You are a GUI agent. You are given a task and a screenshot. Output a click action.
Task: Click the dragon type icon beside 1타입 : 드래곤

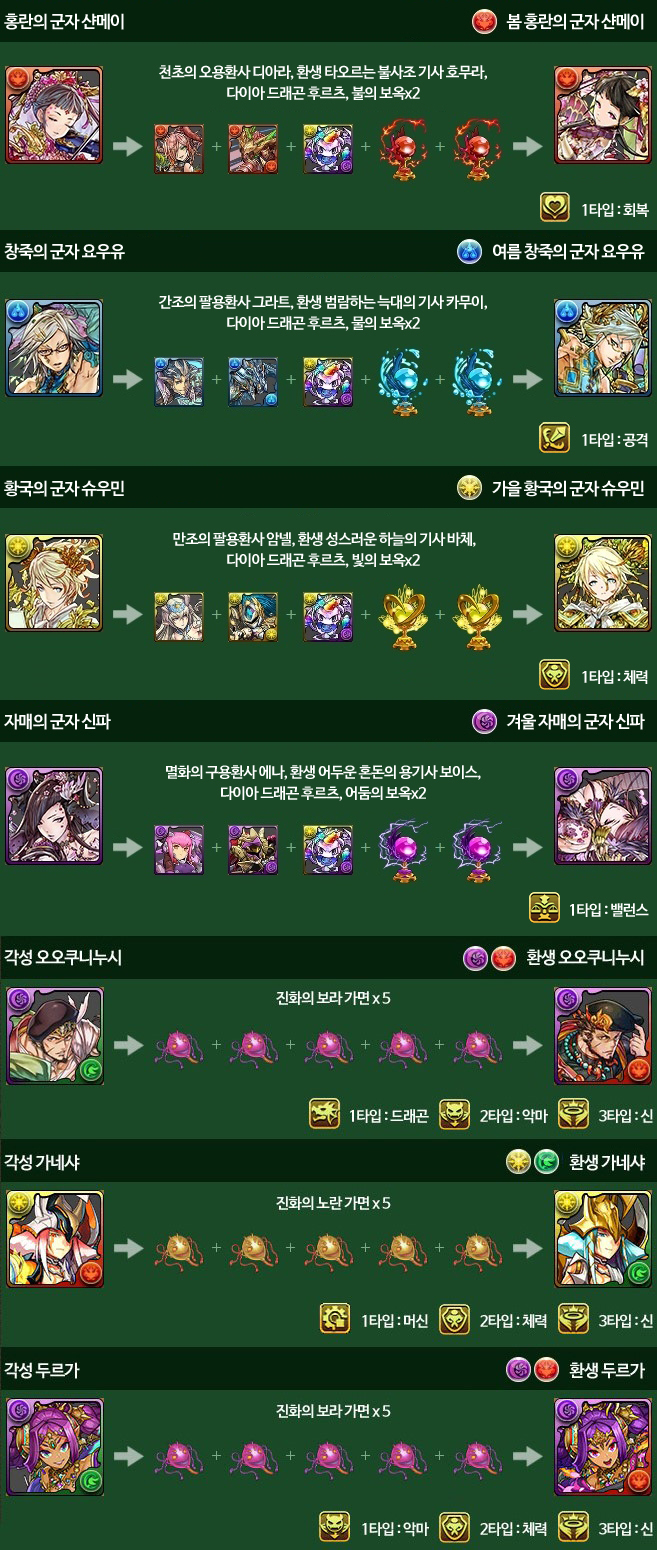point(325,1115)
